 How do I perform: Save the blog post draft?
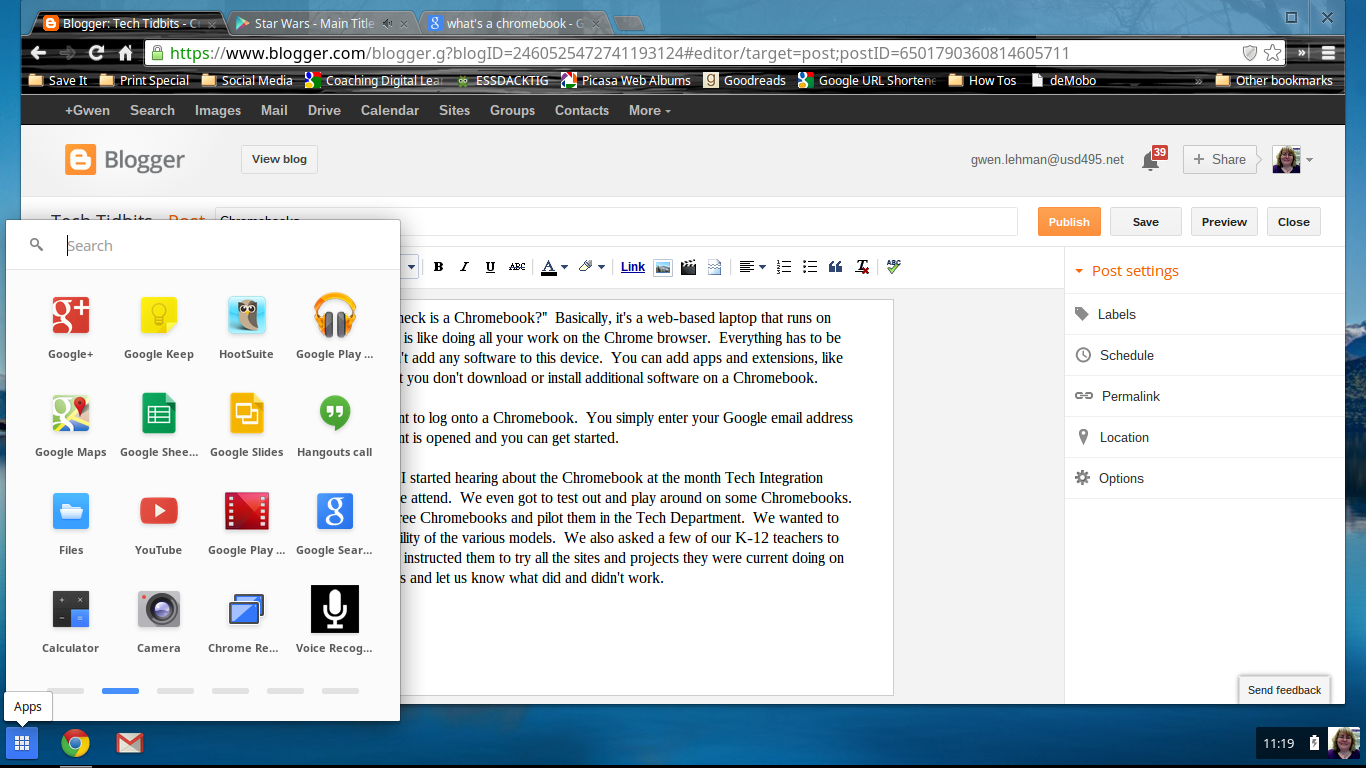coord(1146,222)
